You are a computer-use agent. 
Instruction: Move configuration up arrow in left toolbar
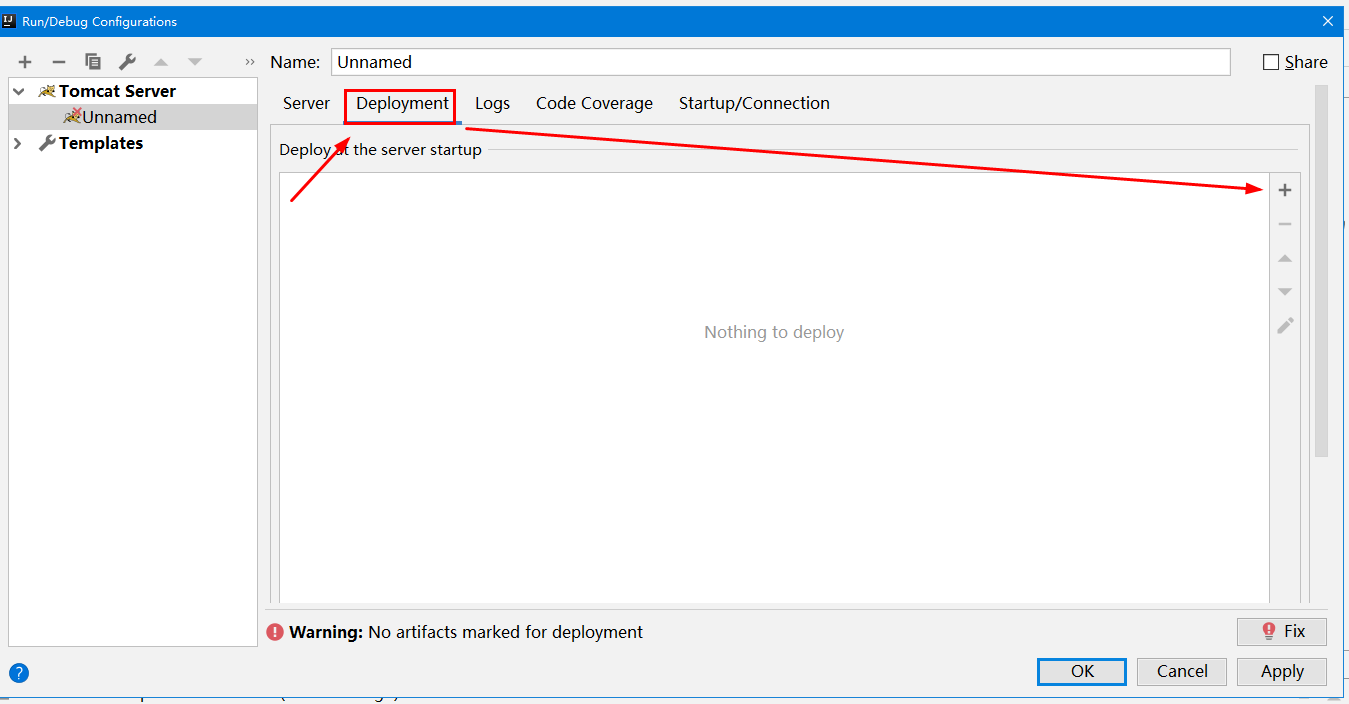click(161, 62)
